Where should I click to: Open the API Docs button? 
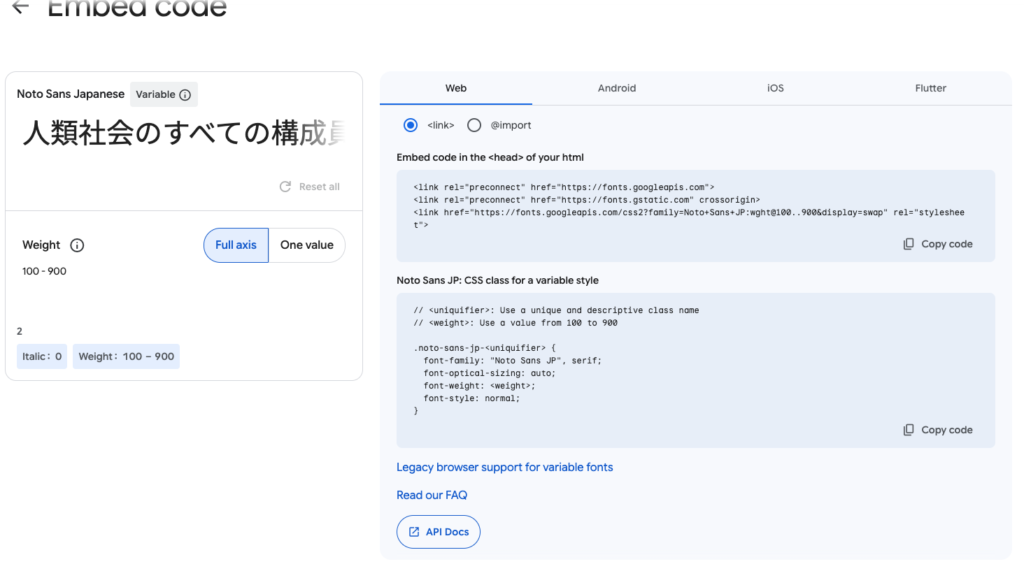(x=438, y=532)
